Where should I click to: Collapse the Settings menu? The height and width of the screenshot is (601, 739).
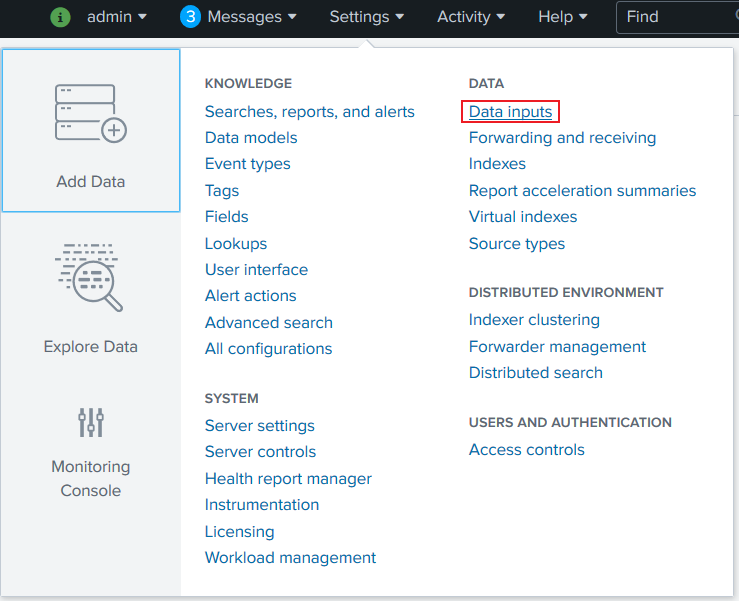[367, 17]
